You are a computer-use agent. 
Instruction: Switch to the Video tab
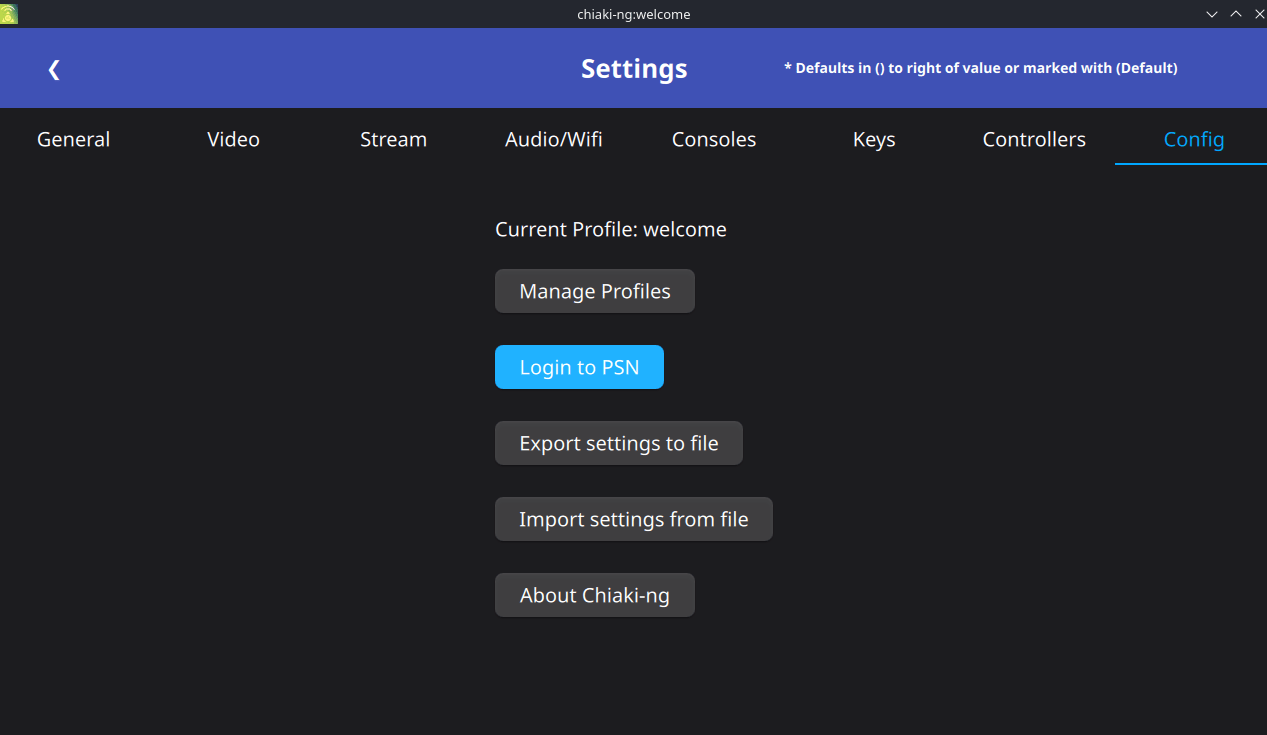pyautogui.click(x=234, y=140)
